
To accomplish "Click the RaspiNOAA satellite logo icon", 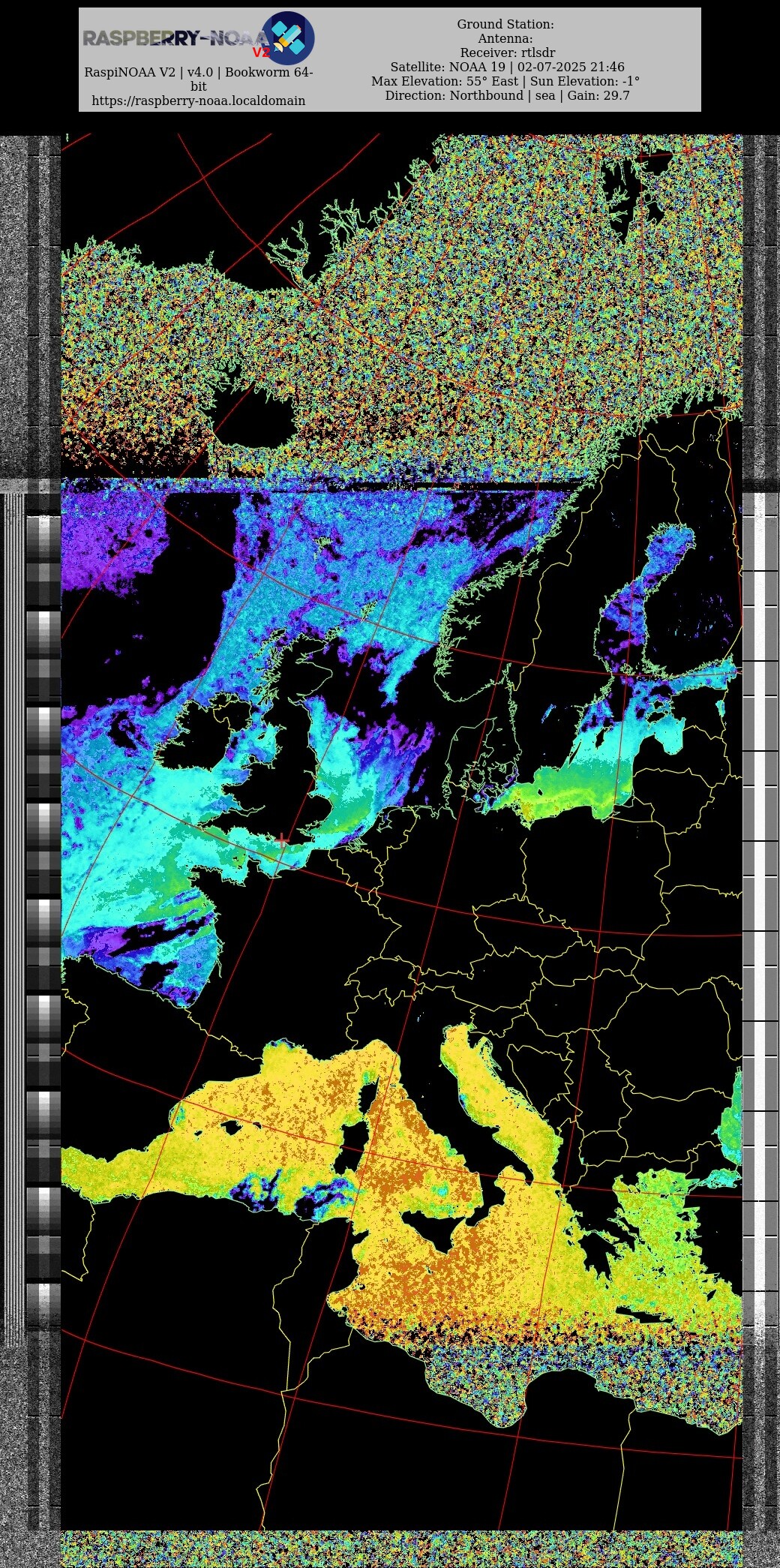I will coord(287,38).
